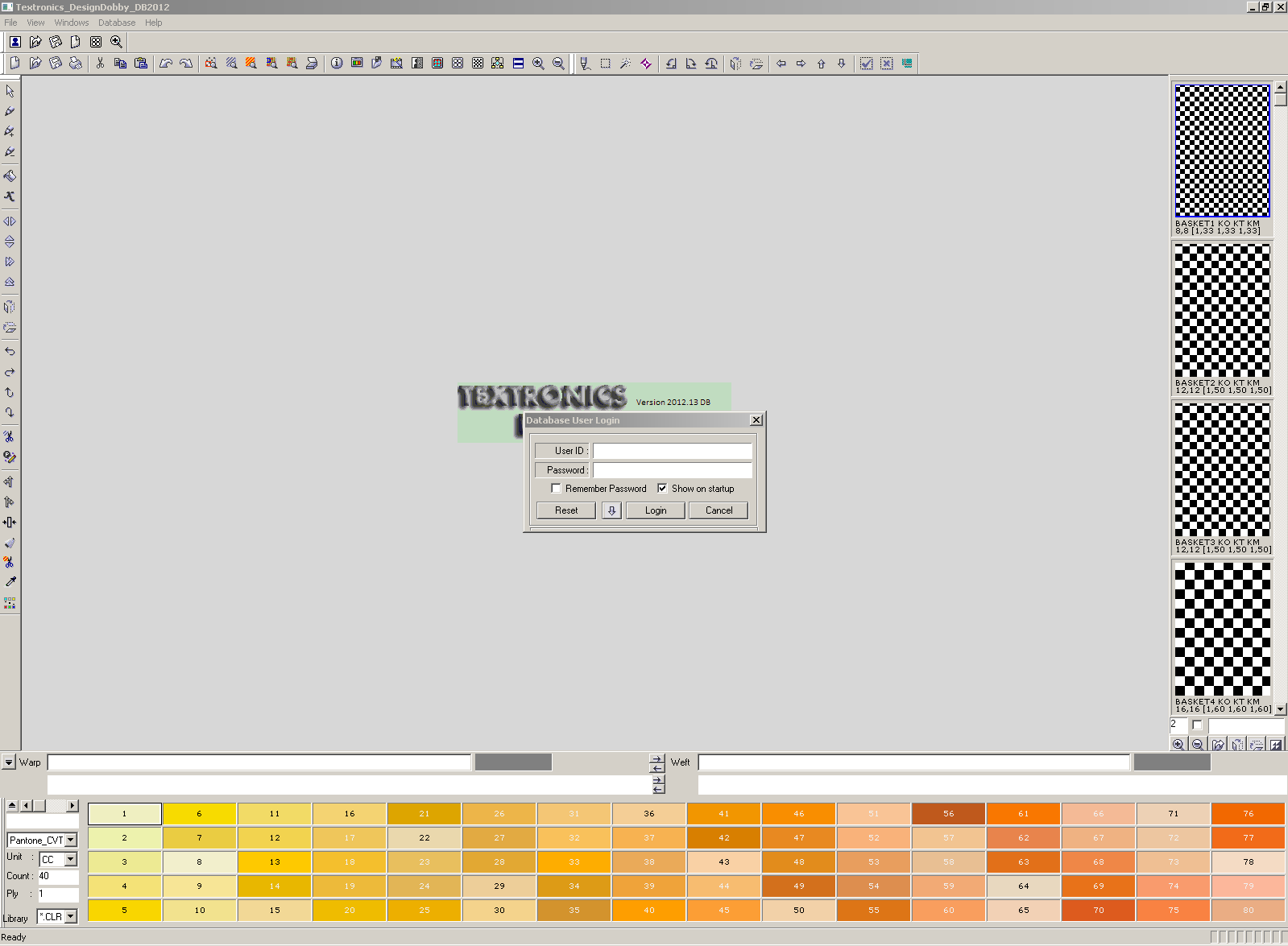Click the Password input field
Image resolution: width=1288 pixels, height=946 pixels.
[x=672, y=470]
